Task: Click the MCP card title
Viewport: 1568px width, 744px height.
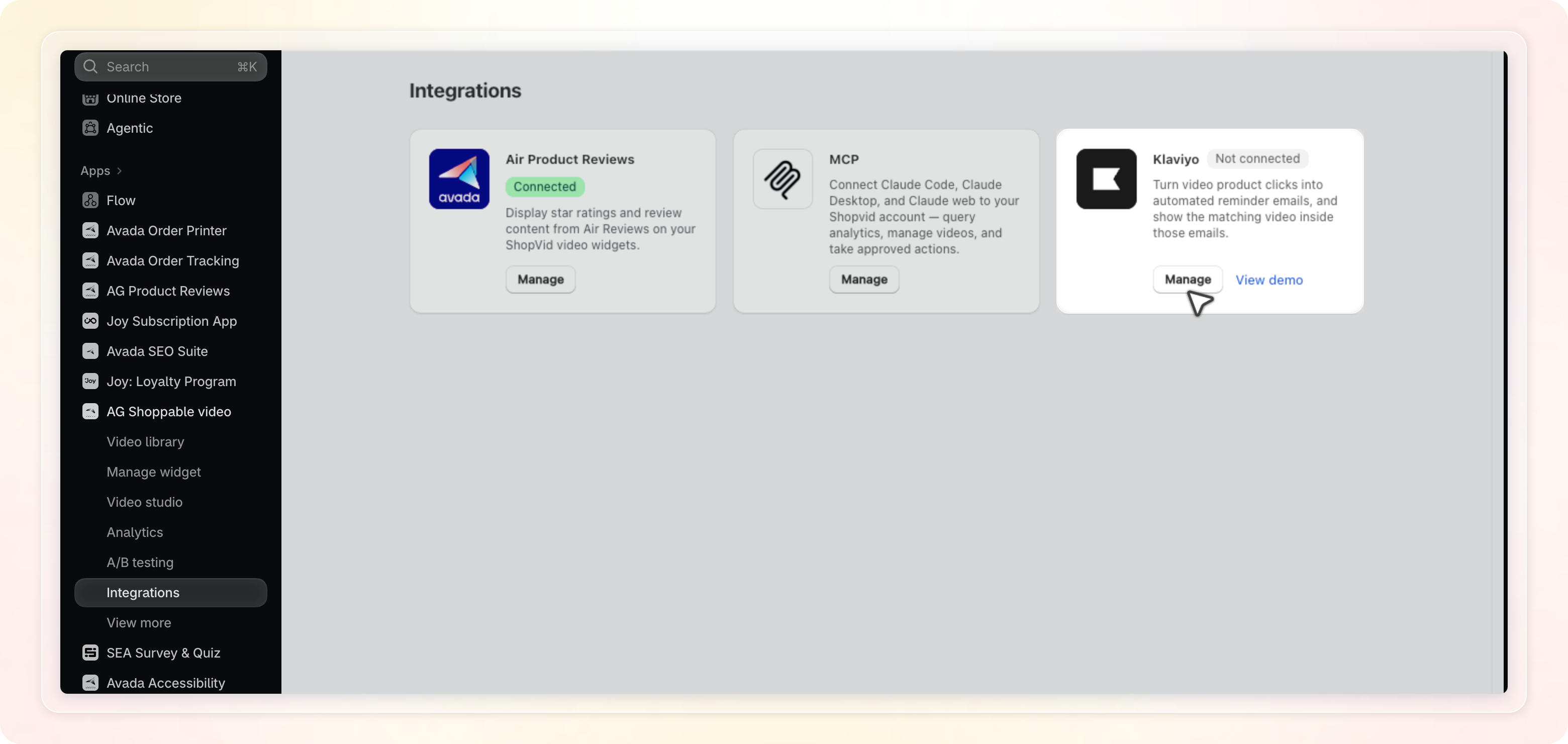Action: (844, 159)
